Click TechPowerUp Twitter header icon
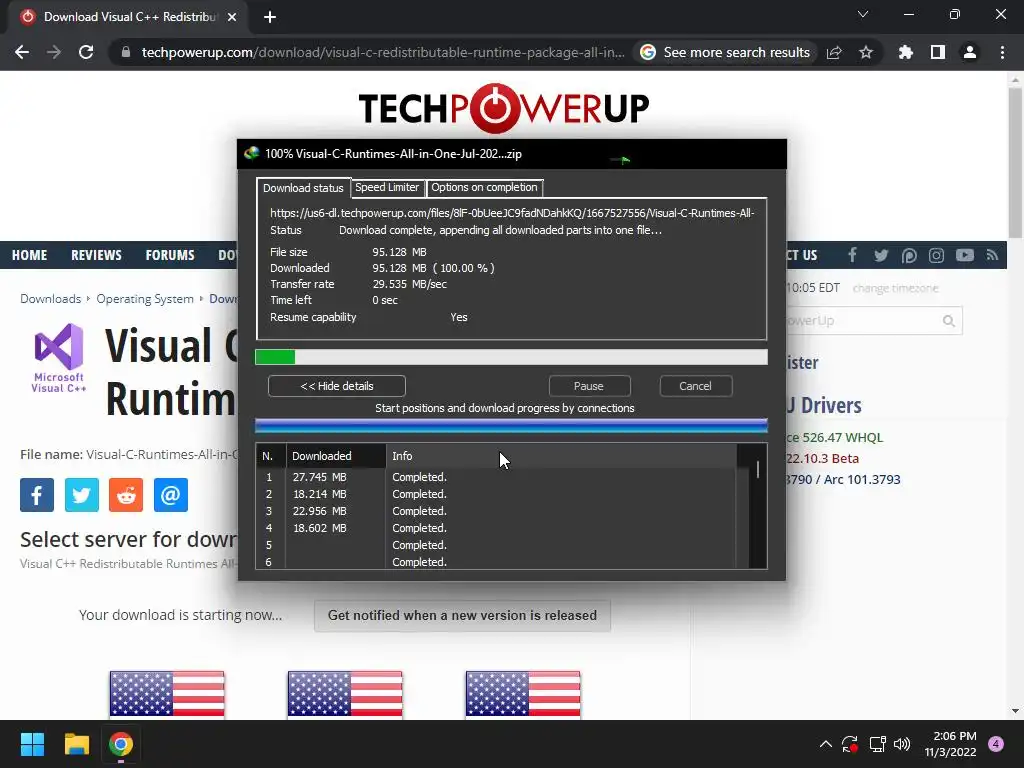Viewport: 1024px width, 768px height. 881,255
